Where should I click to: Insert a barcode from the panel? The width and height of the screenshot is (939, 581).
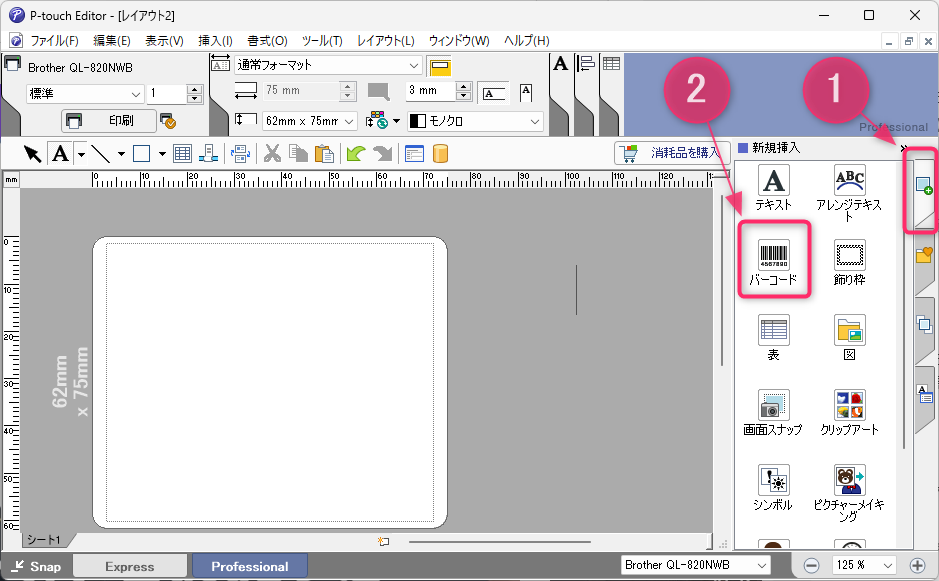pos(773,262)
